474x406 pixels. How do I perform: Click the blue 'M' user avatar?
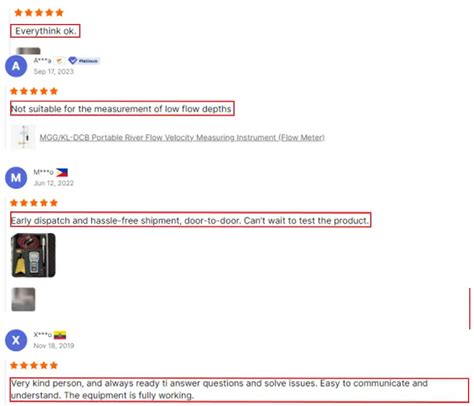(16, 178)
